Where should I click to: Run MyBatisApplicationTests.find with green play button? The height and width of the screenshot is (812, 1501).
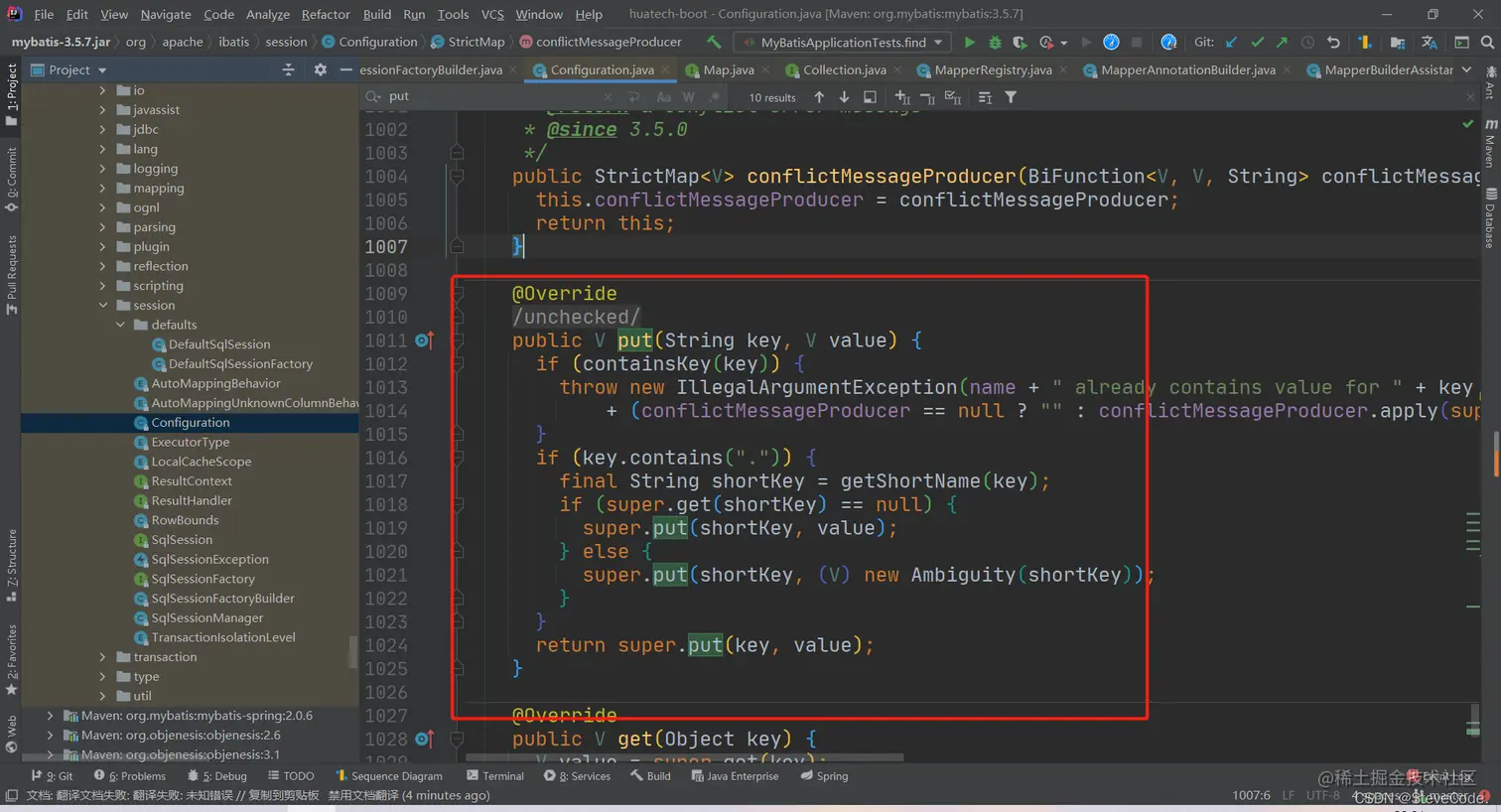click(x=969, y=42)
